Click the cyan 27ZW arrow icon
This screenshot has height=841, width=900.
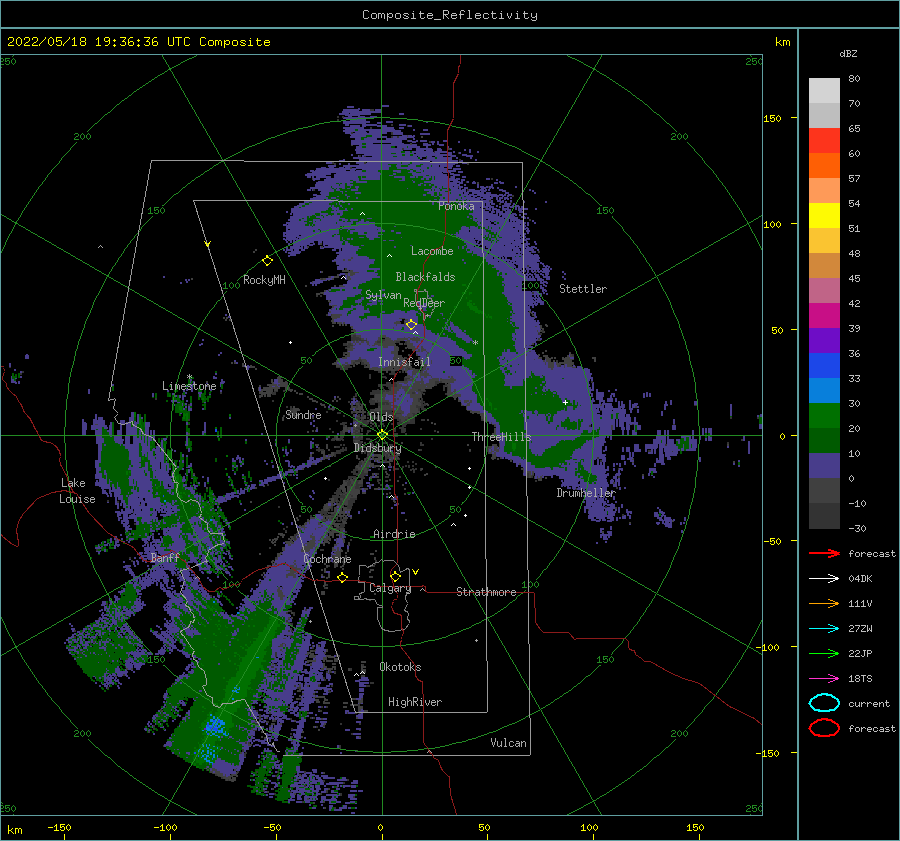click(824, 629)
